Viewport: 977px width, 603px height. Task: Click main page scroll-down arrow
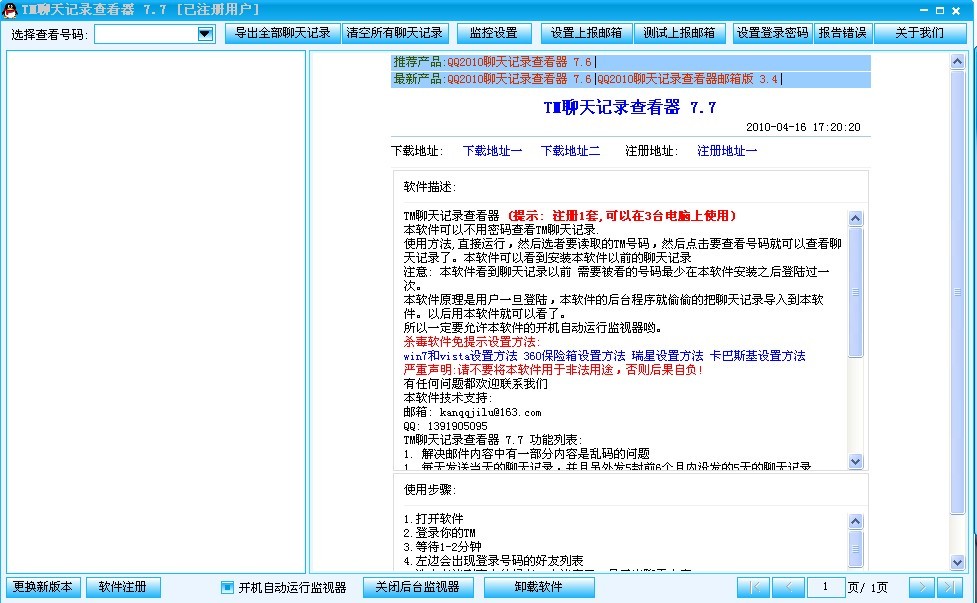coord(958,562)
